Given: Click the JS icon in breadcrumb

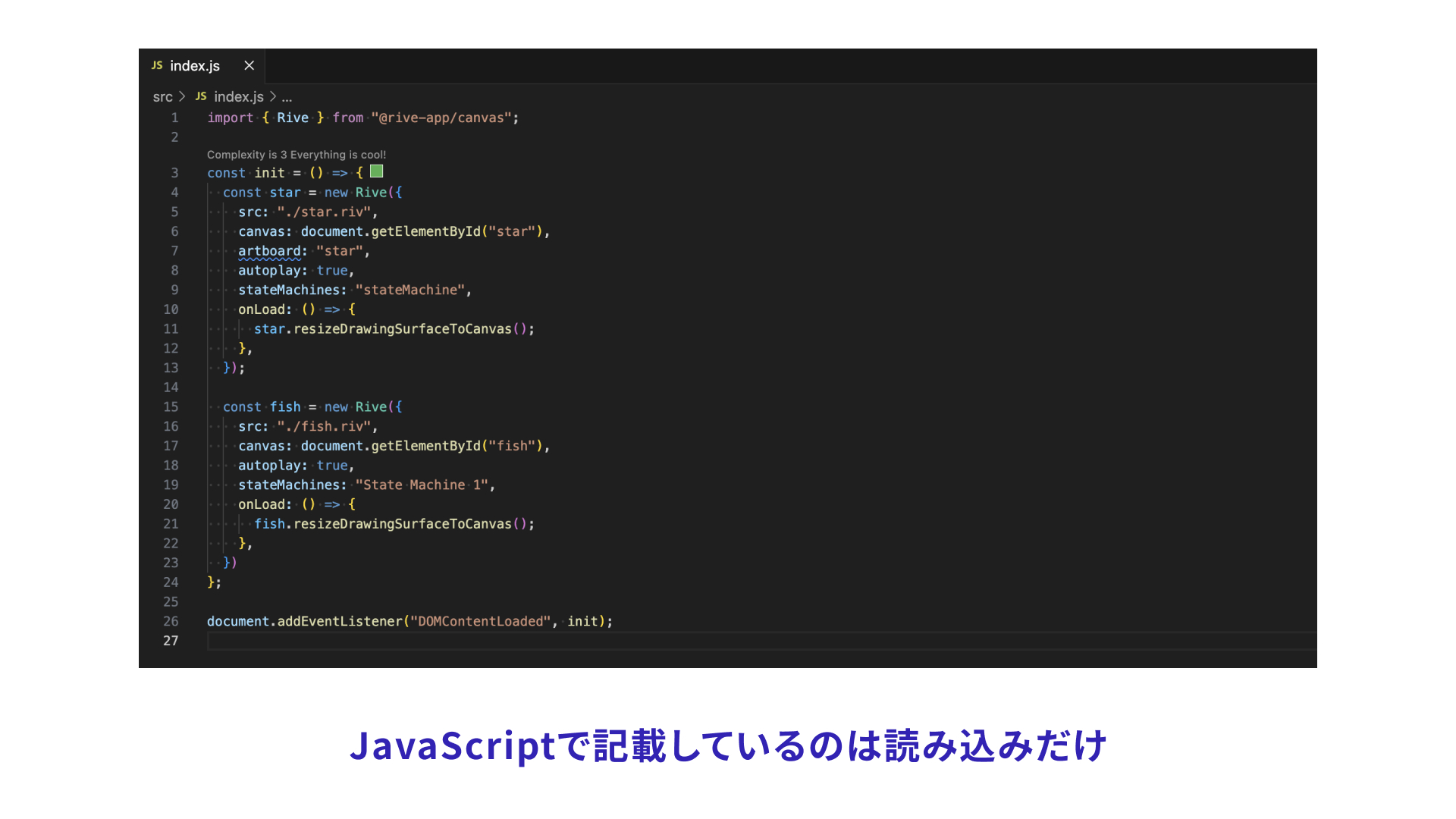Looking at the screenshot, I should click(x=201, y=97).
